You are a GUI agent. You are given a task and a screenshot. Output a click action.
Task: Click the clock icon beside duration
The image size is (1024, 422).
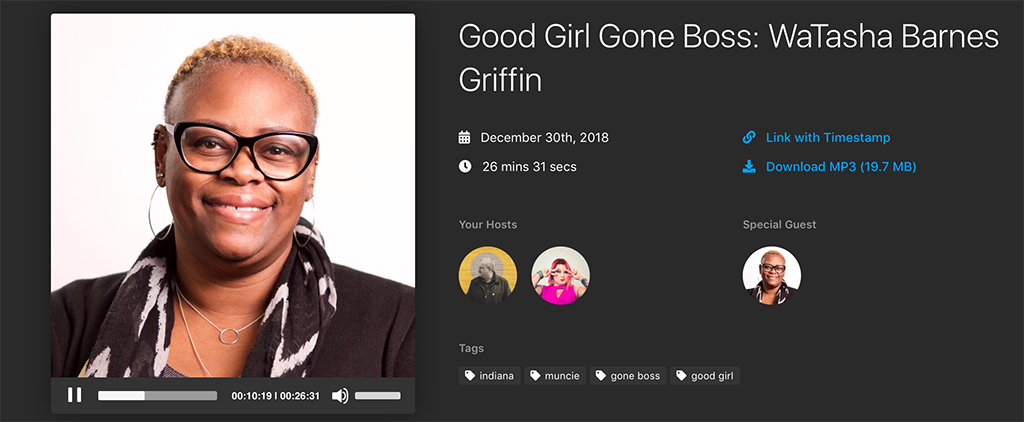pos(465,167)
